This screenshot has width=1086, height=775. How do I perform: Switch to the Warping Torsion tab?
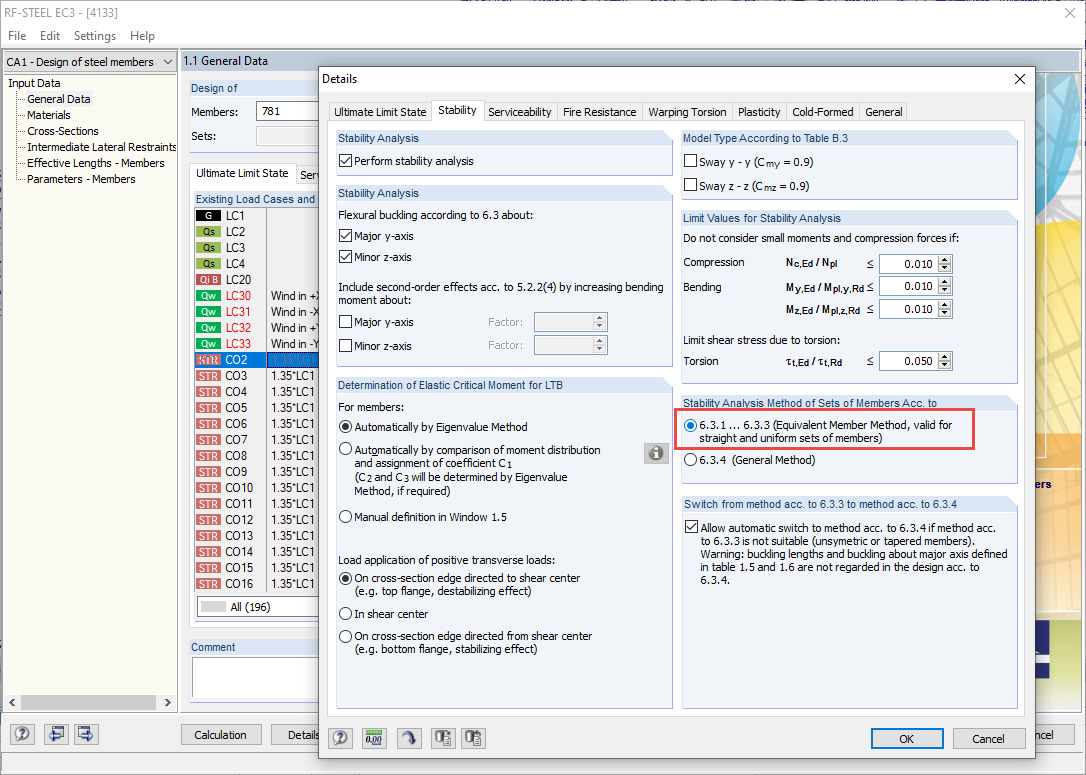click(x=687, y=112)
